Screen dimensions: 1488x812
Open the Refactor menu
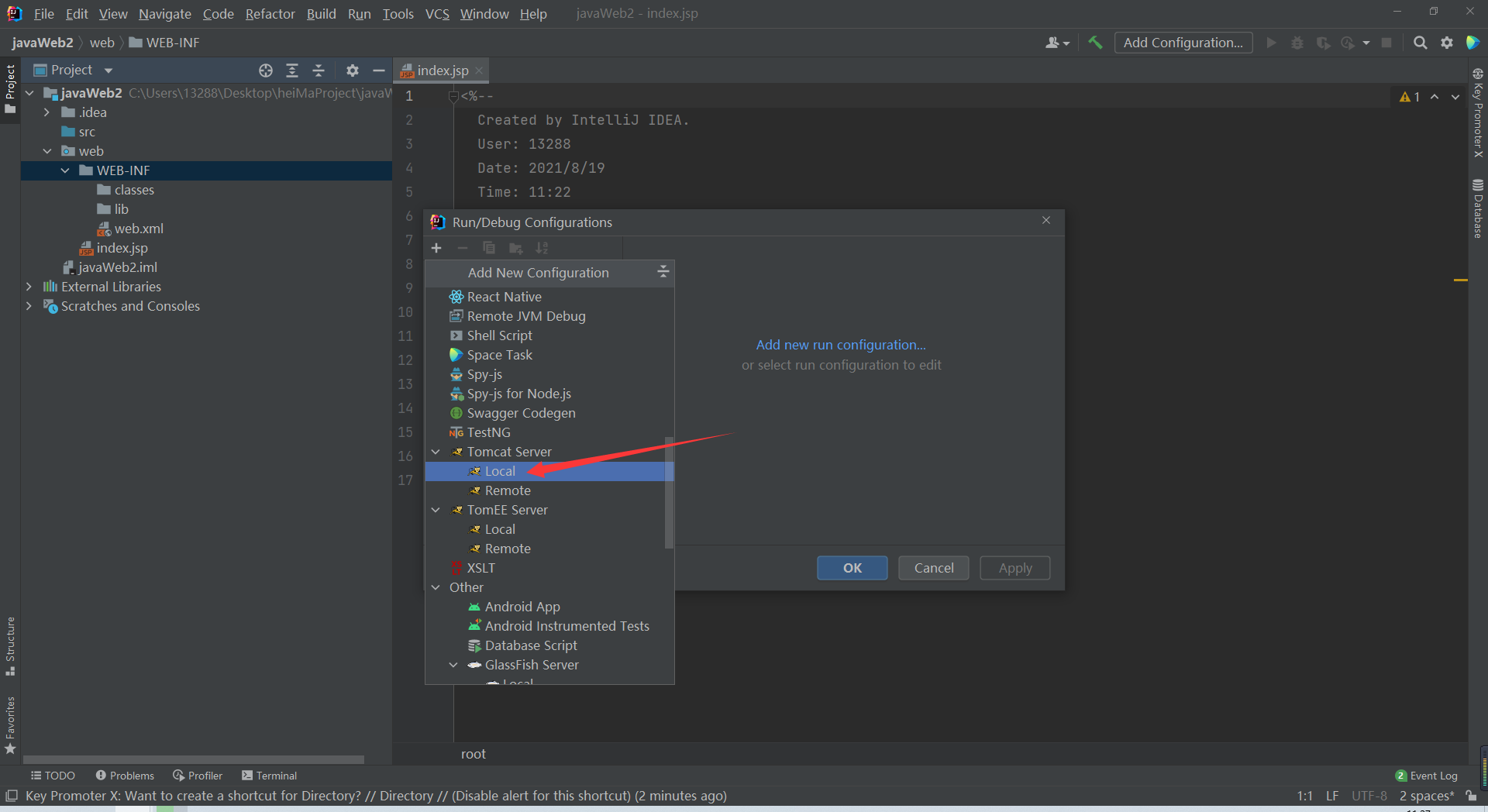coord(270,14)
